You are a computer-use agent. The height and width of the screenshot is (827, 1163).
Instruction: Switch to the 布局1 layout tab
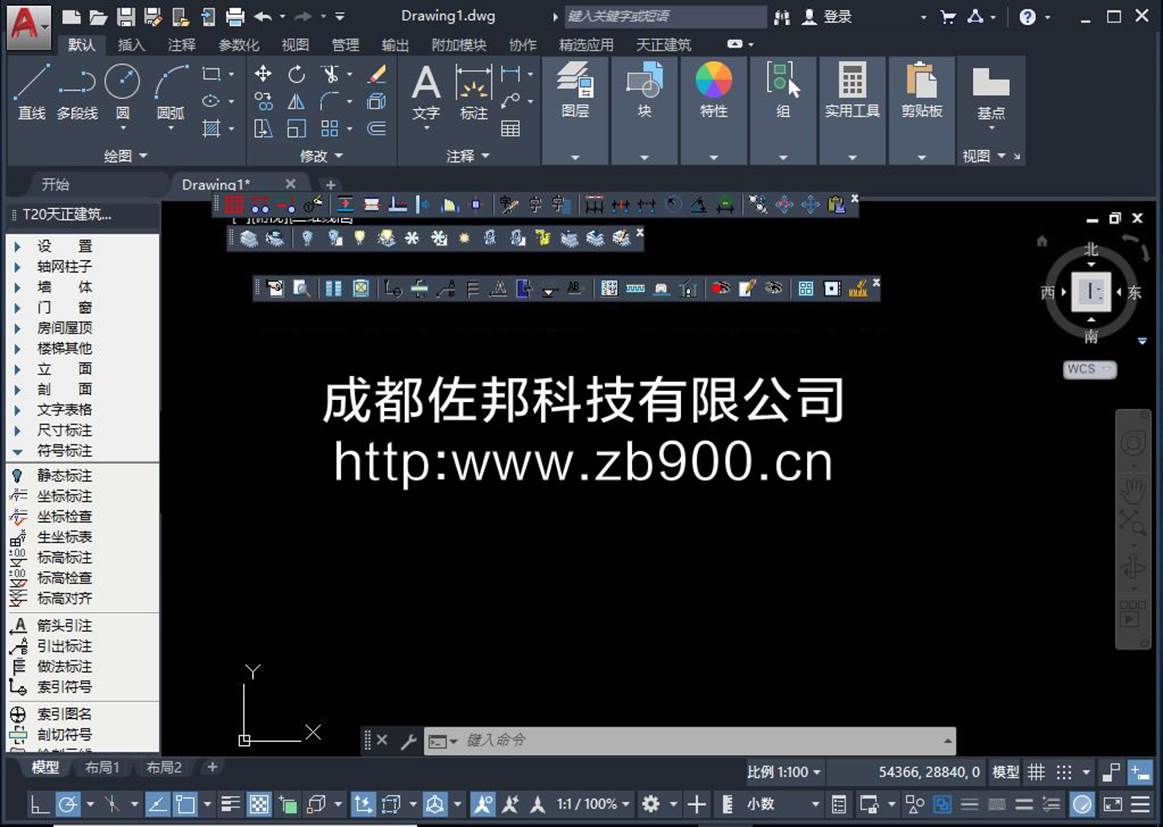(x=102, y=768)
